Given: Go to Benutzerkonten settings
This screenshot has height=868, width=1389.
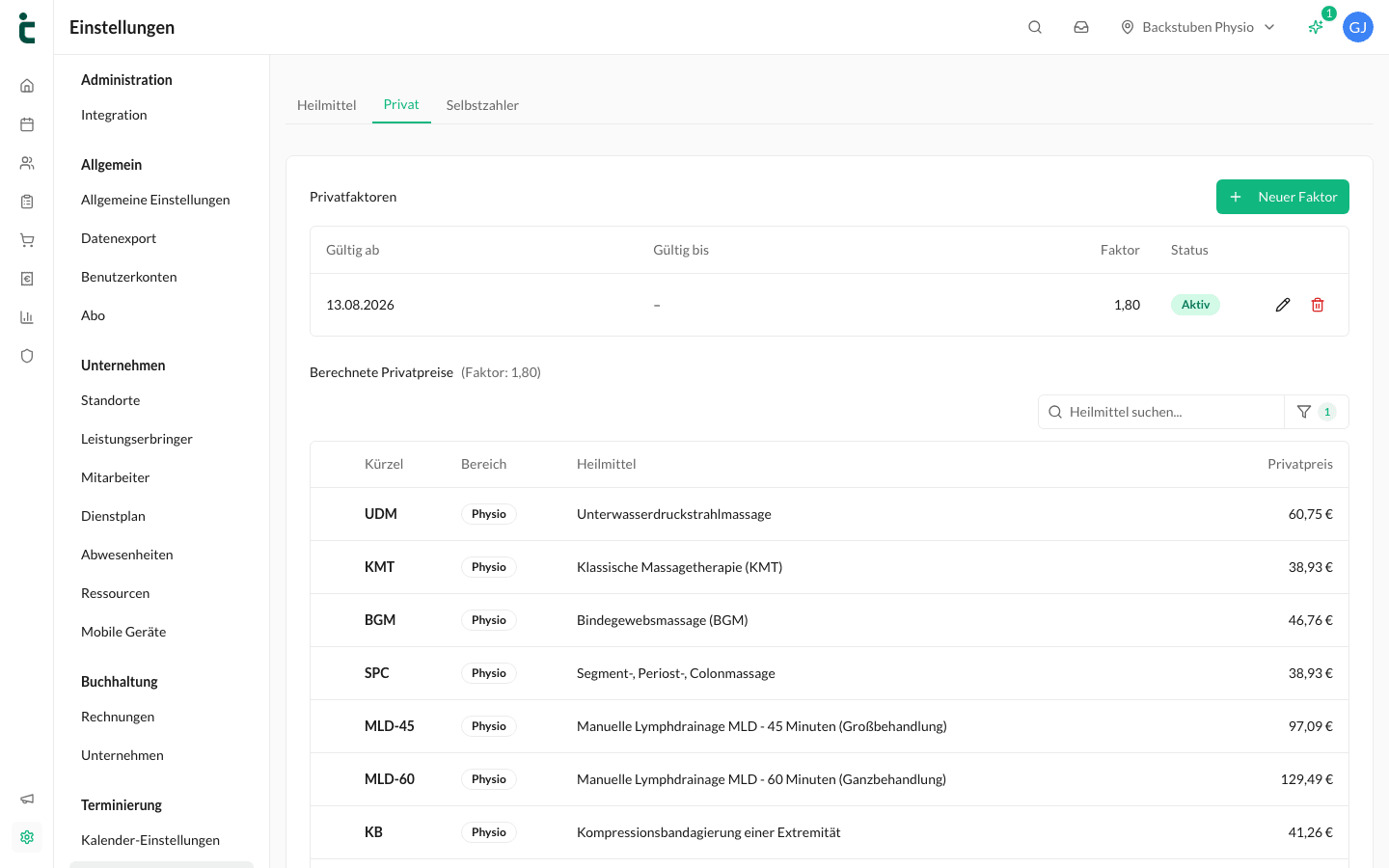Looking at the screenshot, I should point(129,277).
